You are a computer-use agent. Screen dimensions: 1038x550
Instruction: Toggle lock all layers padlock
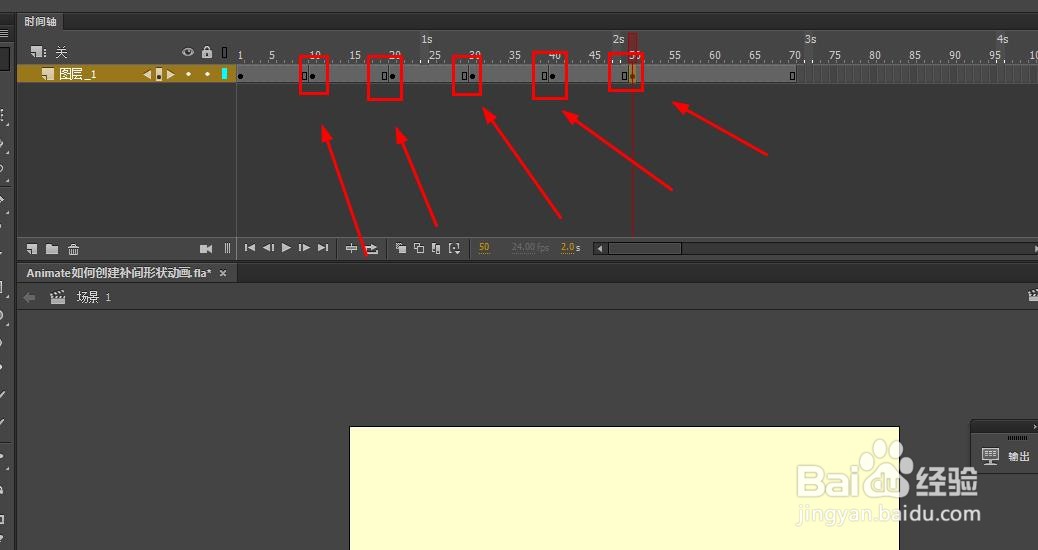(207, 52)
